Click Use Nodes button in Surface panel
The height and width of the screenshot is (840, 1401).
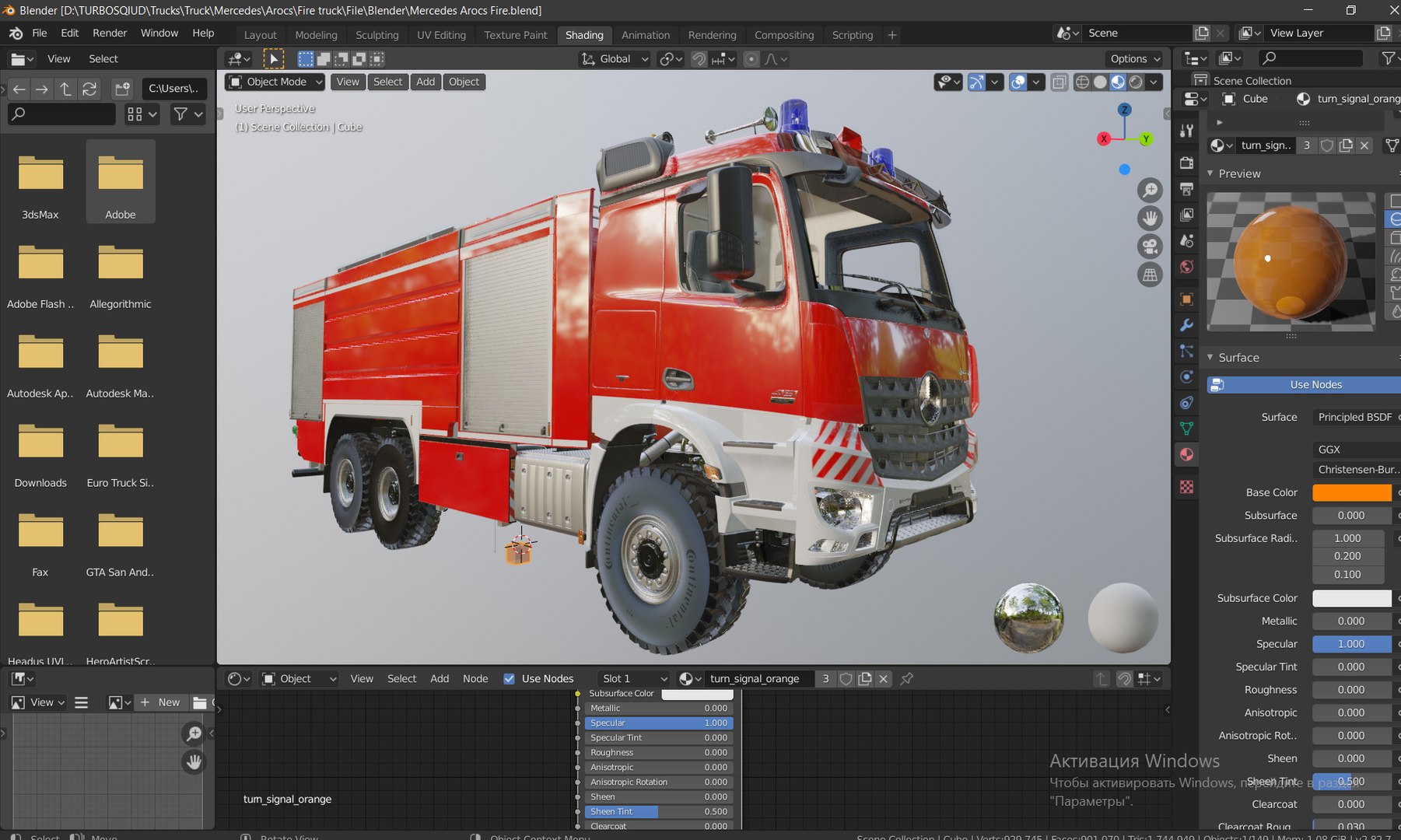click(x=1305, y=385)
